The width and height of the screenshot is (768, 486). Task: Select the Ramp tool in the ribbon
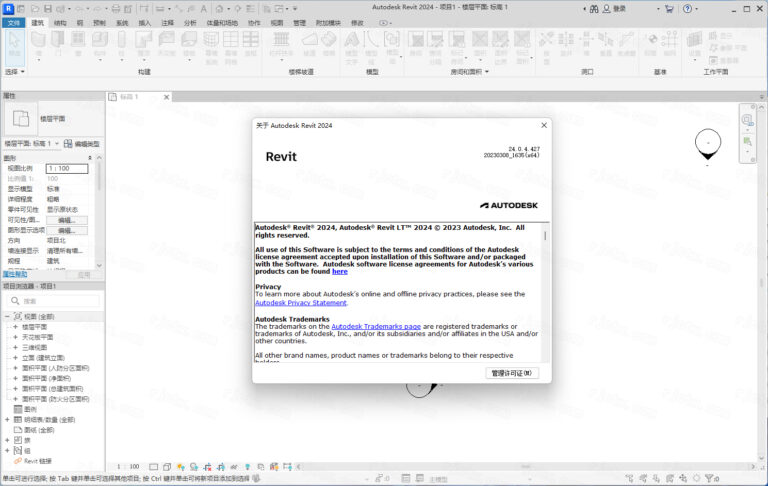309,43
